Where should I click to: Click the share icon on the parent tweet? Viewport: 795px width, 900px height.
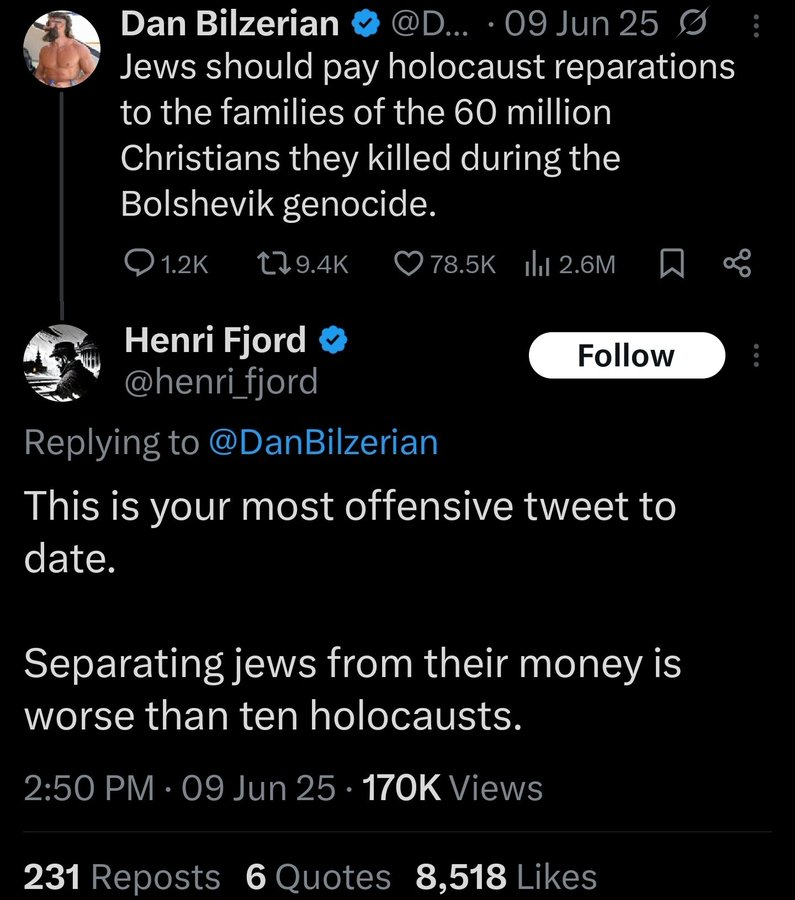pyautogui.click(x=736, y=263)
